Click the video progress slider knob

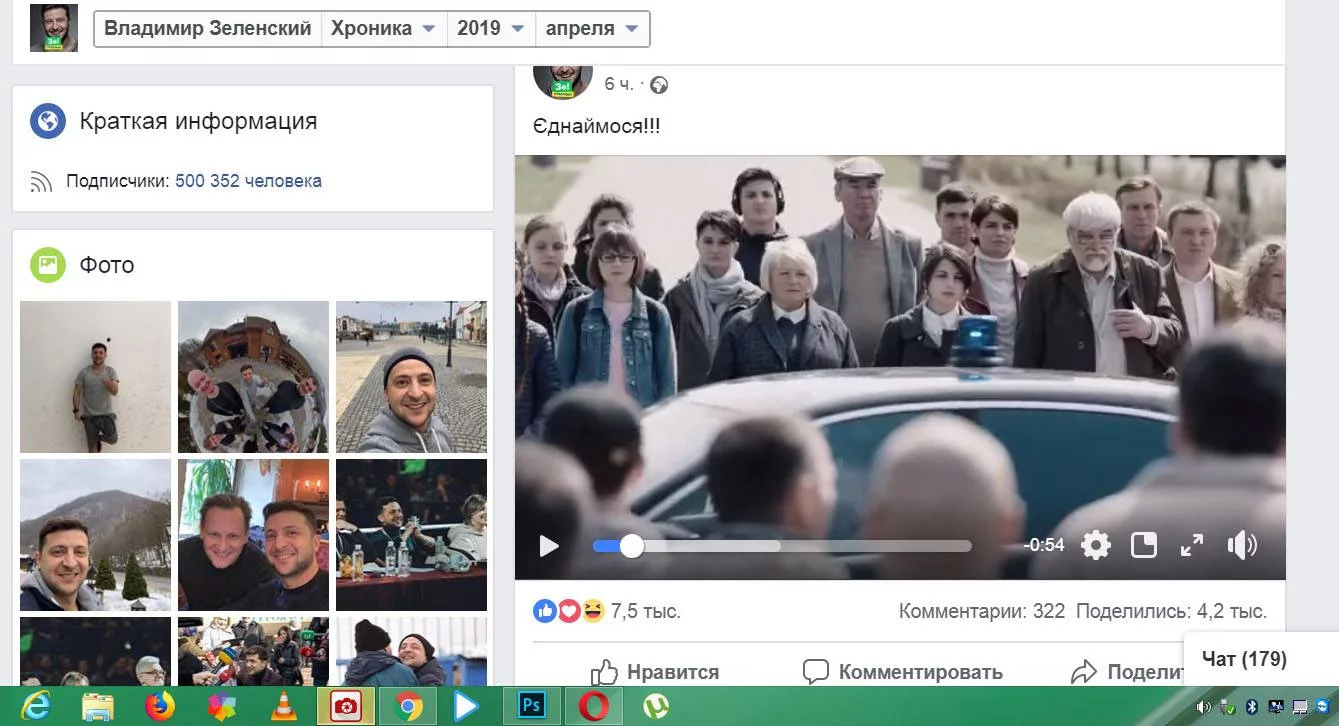[631, 546]
